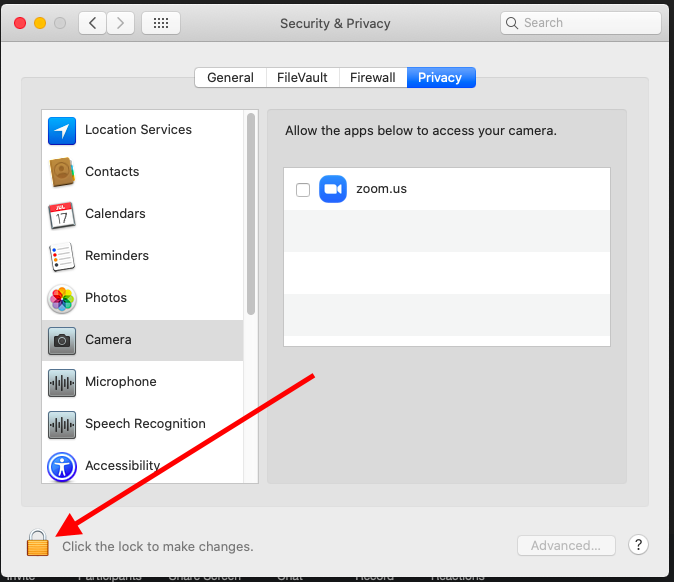Go back with the left chevron button

tap(92, 22)
